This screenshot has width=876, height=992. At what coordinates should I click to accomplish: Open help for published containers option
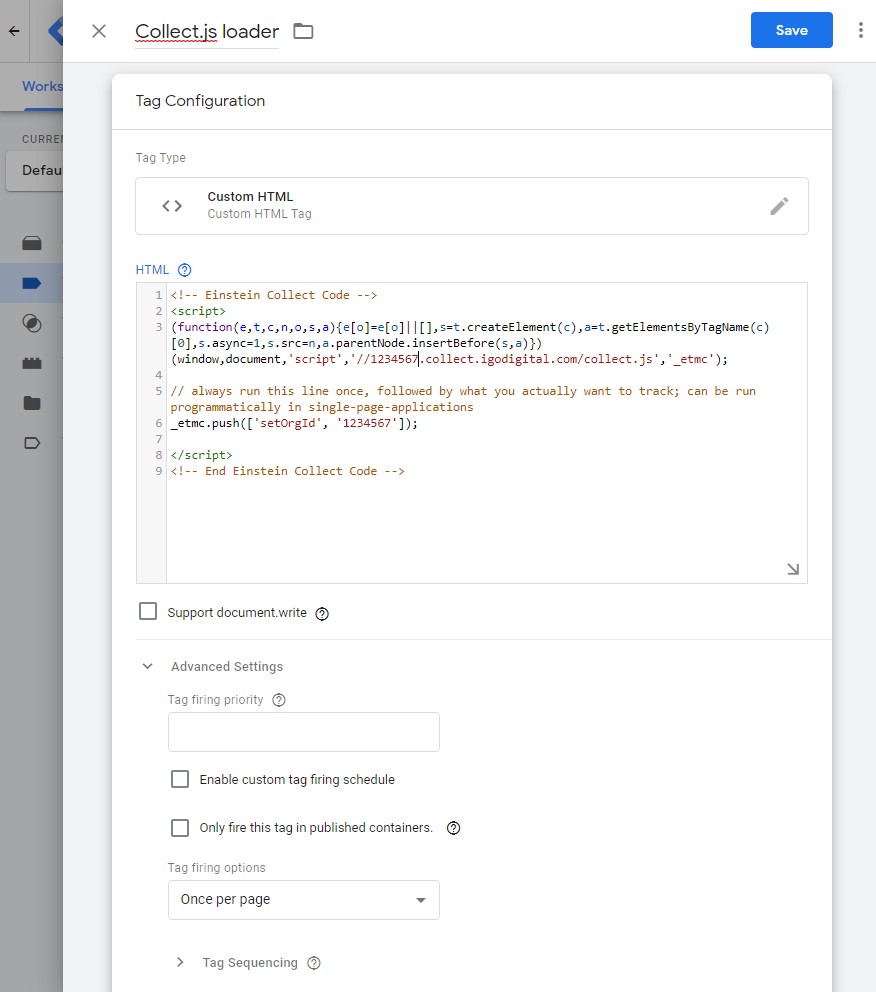[x=453, y=828]
